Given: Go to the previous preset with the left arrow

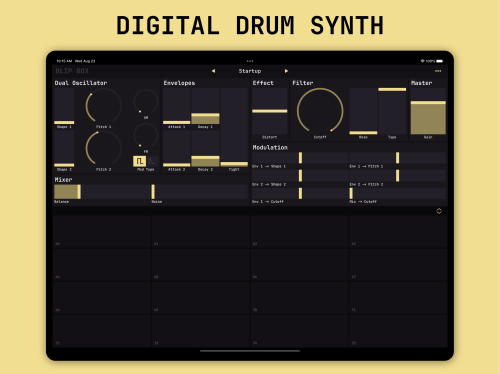Looking at the screenshot, I should coord(213,71).
